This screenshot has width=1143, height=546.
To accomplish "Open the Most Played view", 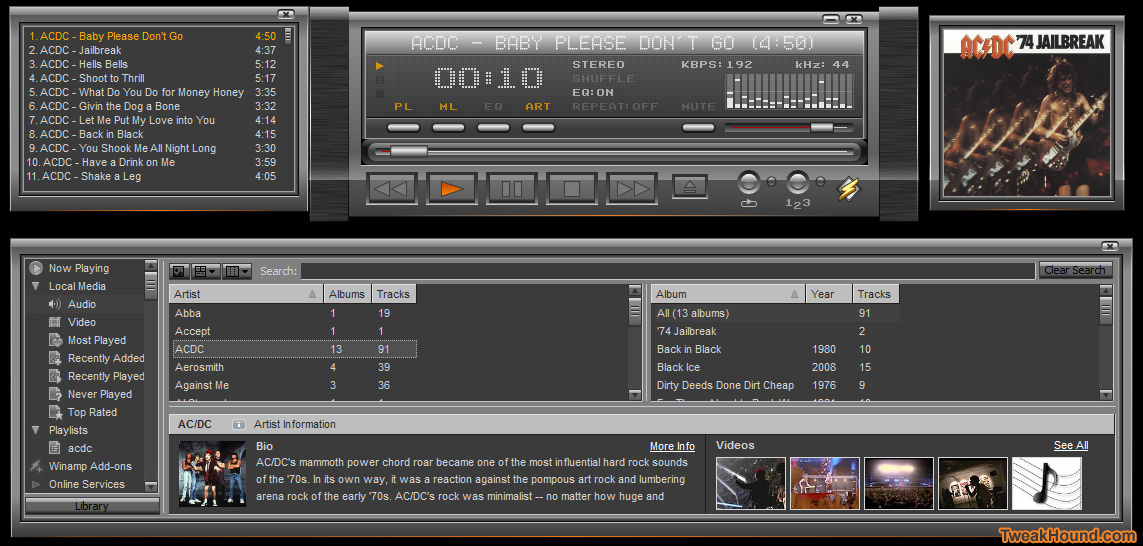I will pos(97,340).
